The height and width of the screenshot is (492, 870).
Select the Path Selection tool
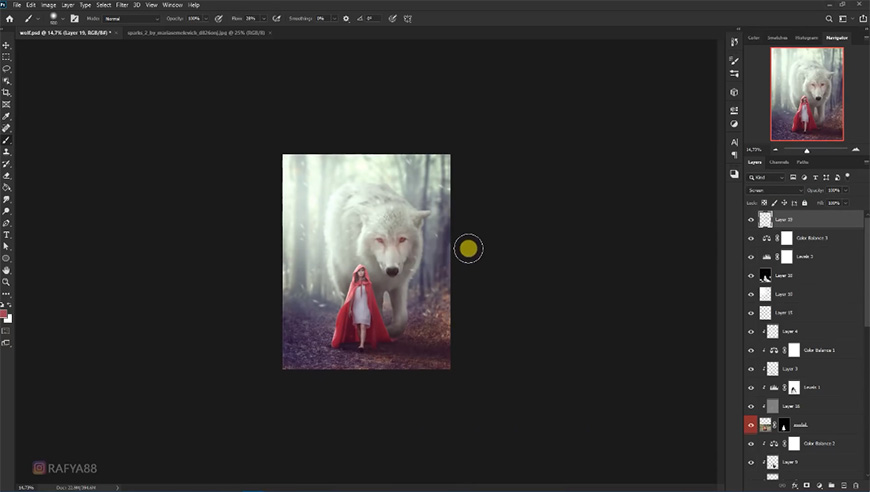click(x=6, y=247)
